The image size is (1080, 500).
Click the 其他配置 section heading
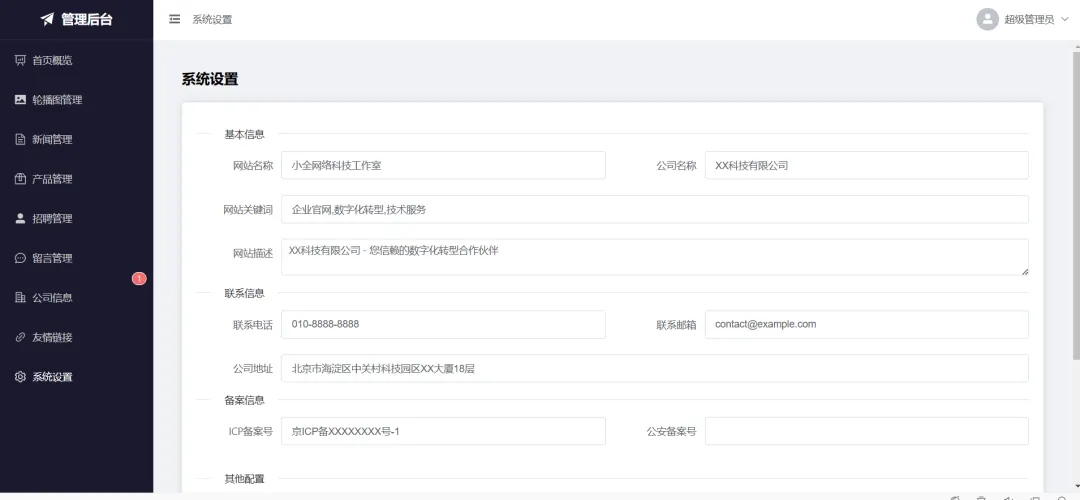(x=245, y=479)
